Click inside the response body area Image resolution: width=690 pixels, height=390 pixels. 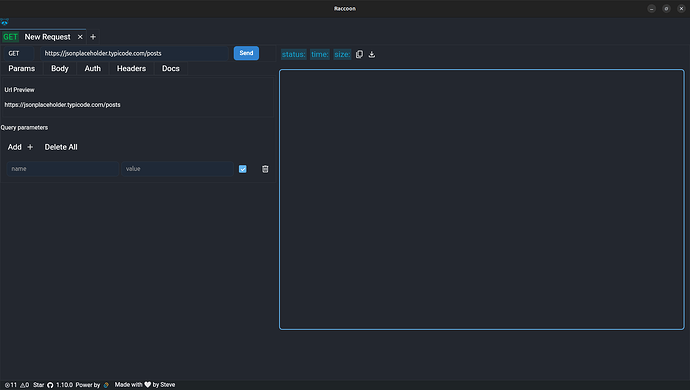pyautogui.click(x=481, y=199)
